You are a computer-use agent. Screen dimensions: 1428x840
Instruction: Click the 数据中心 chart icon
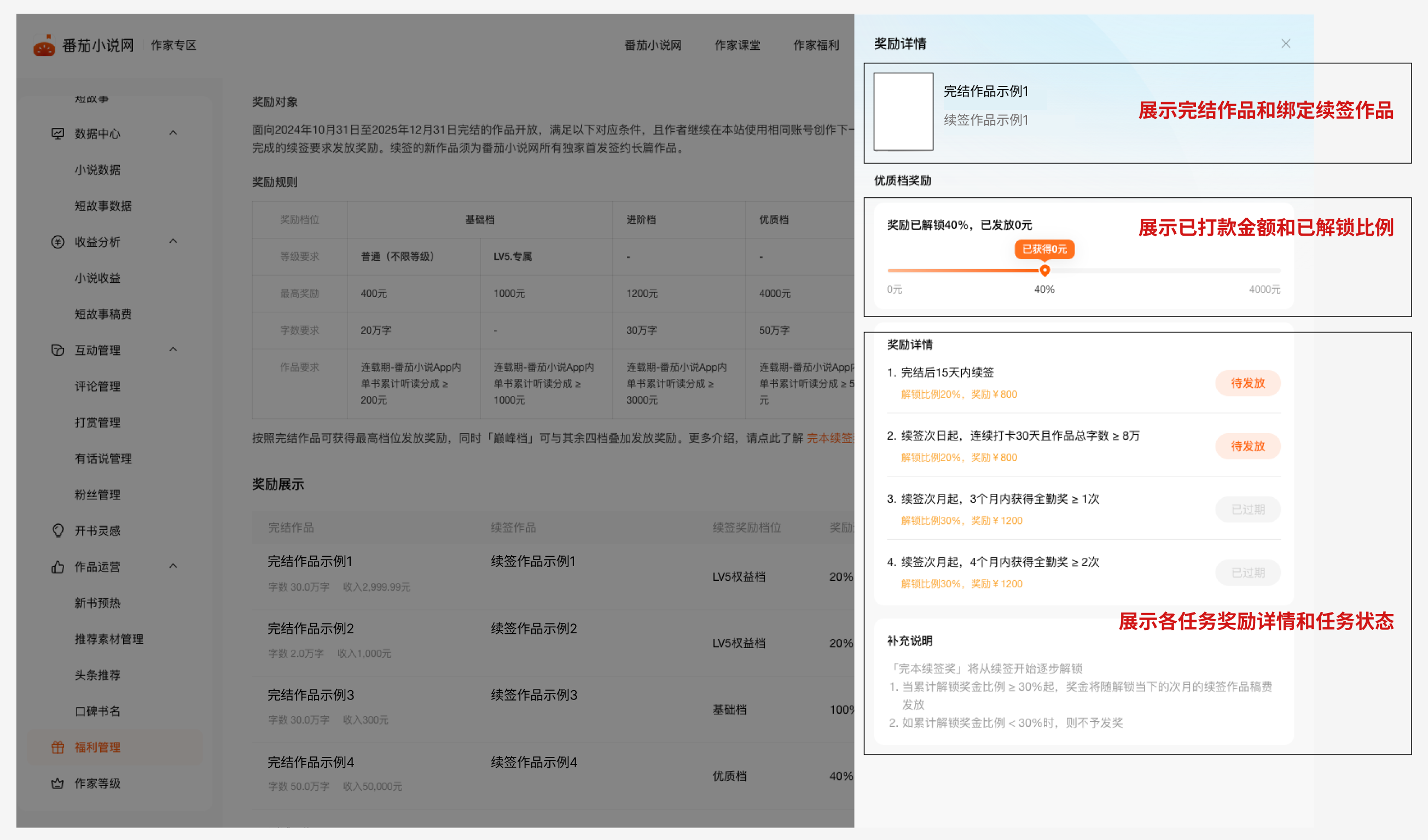[x=58, y=133]
